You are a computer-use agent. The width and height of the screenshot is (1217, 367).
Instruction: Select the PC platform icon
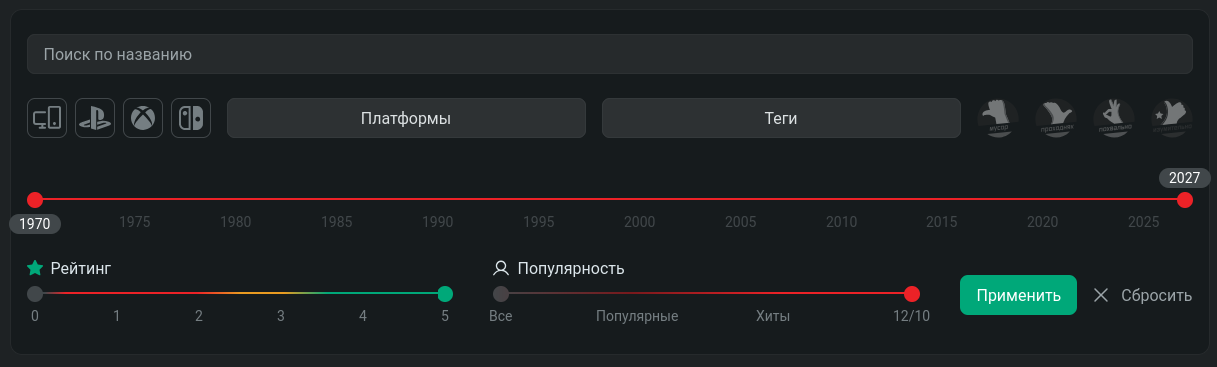(47, 118)
